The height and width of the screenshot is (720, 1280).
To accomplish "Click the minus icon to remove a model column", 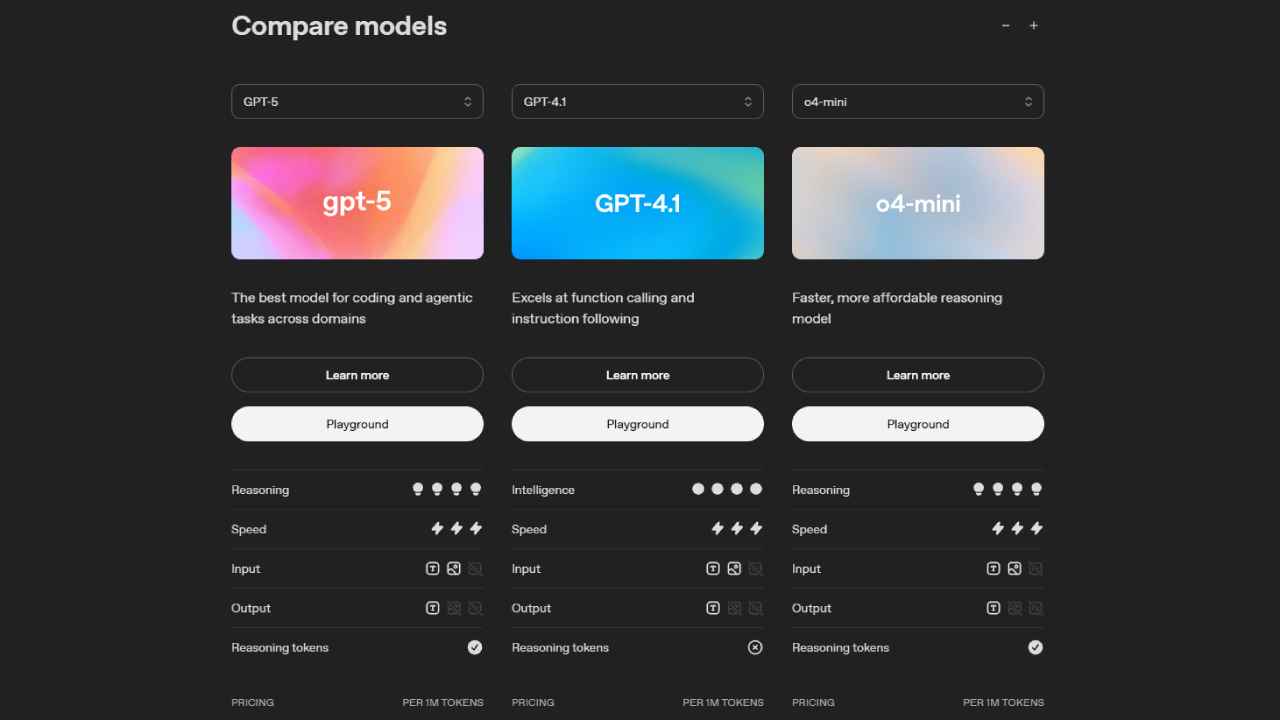I will point(1005,25).
